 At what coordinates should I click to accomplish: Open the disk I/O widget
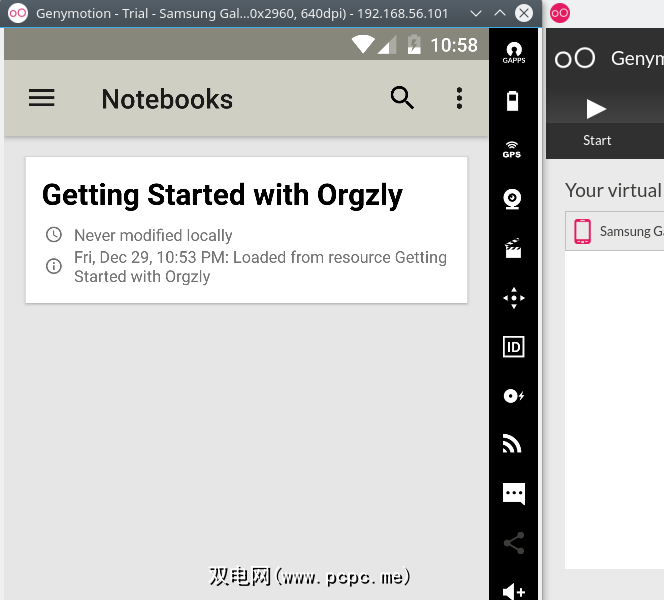coord(514,396)
